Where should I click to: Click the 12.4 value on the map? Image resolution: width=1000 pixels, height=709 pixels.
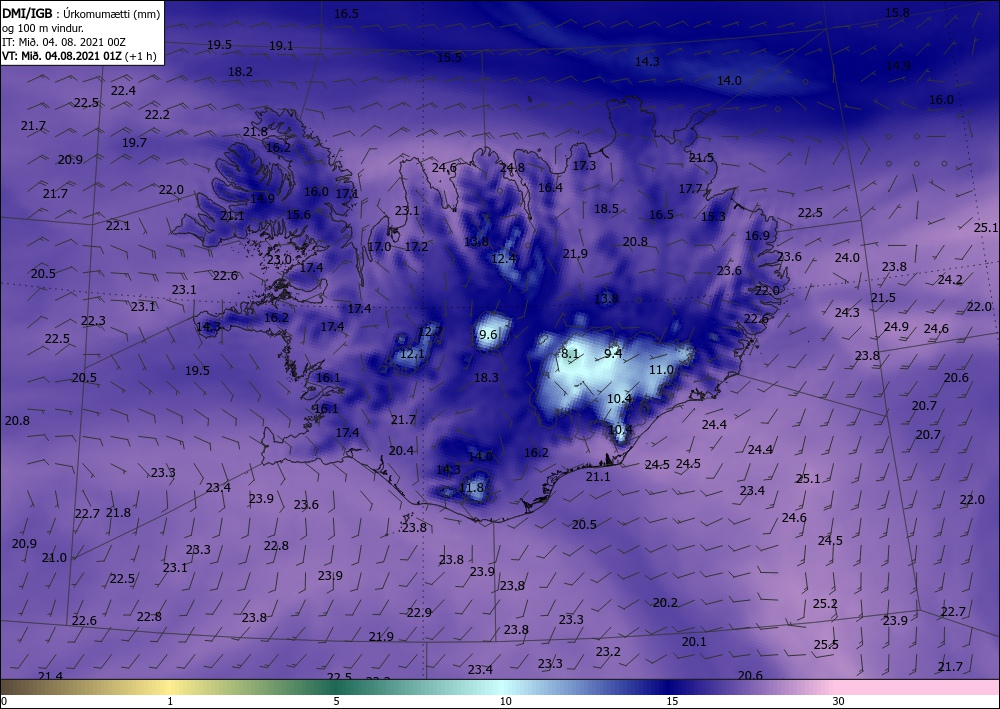tap(503, 258)
